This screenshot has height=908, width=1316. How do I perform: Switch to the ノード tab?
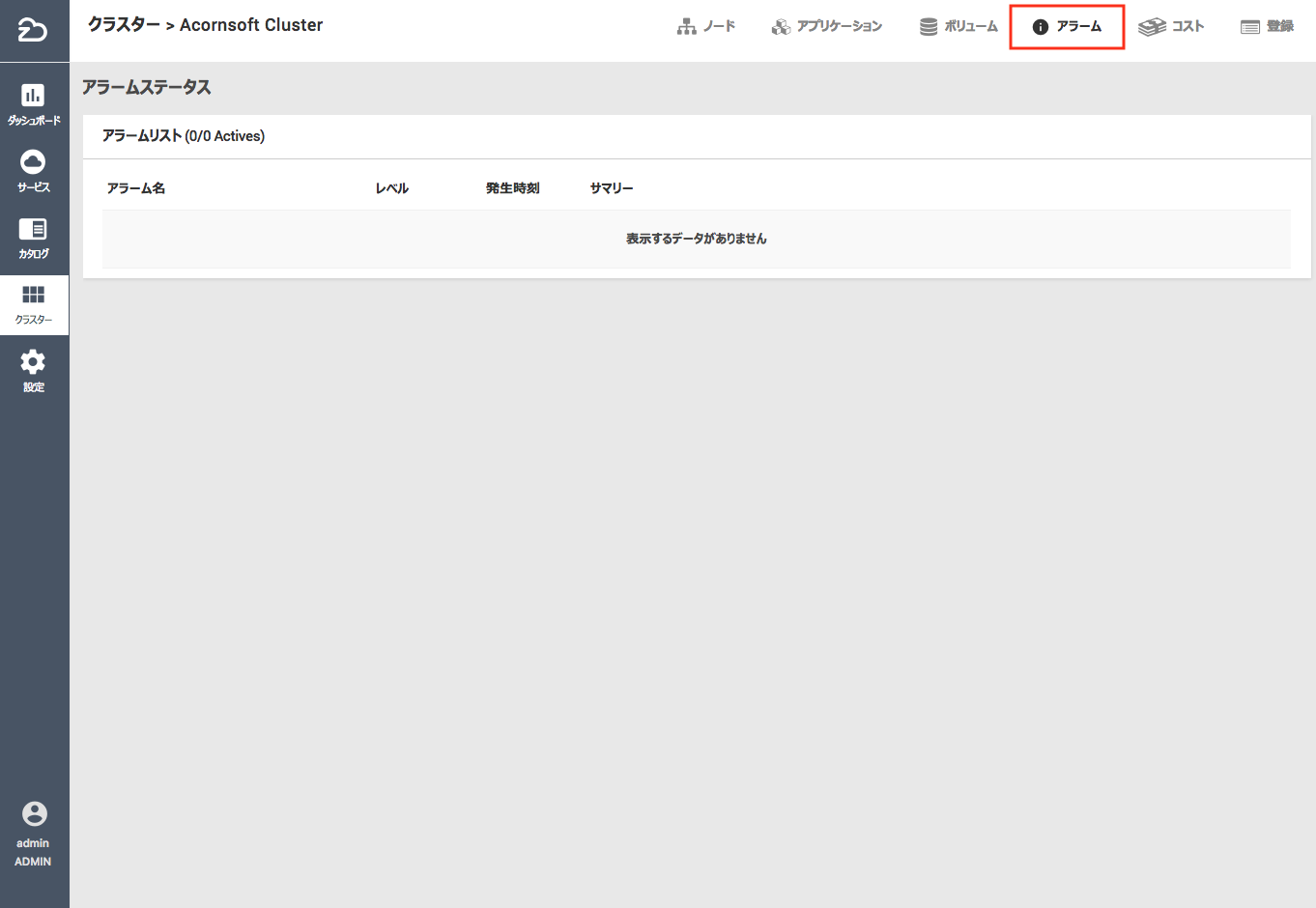click(706, 27)
